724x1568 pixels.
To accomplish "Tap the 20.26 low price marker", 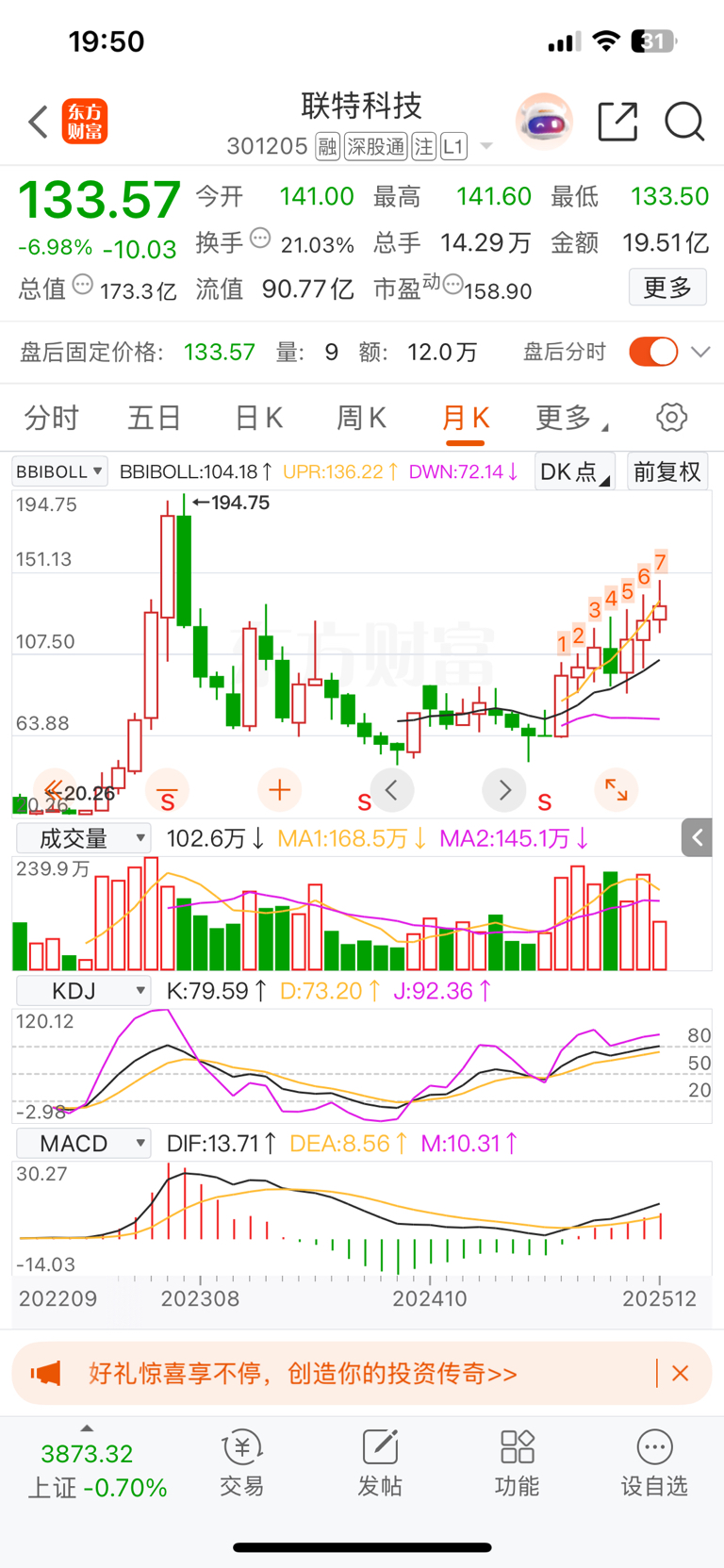I will tap(83, 793).
